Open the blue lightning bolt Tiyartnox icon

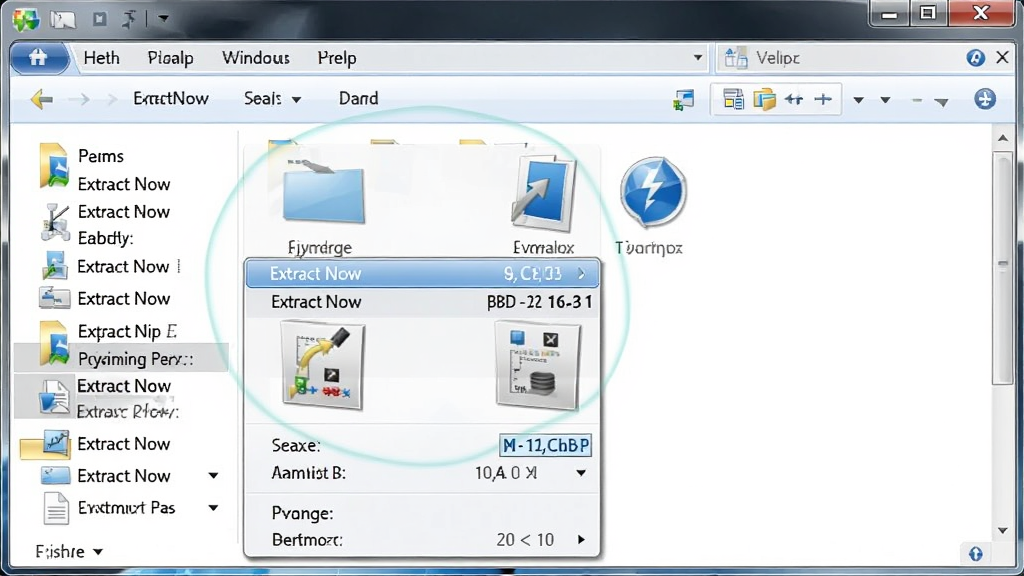tap(652, 192)
